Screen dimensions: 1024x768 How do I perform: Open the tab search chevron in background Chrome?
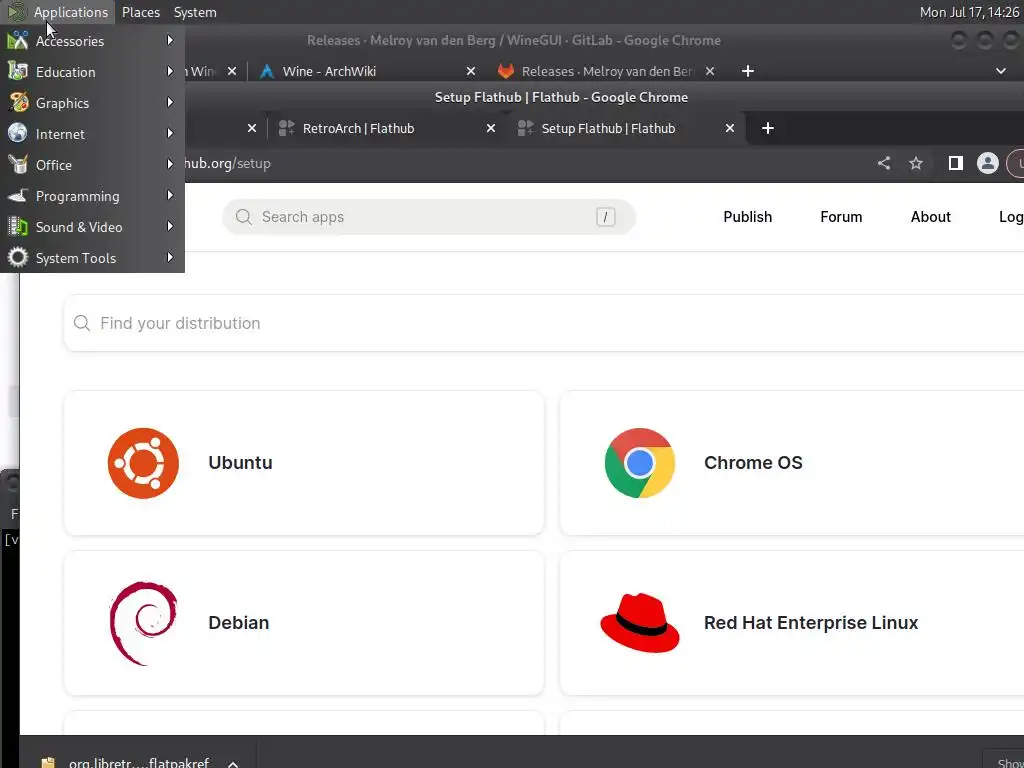click(1000, 71)
